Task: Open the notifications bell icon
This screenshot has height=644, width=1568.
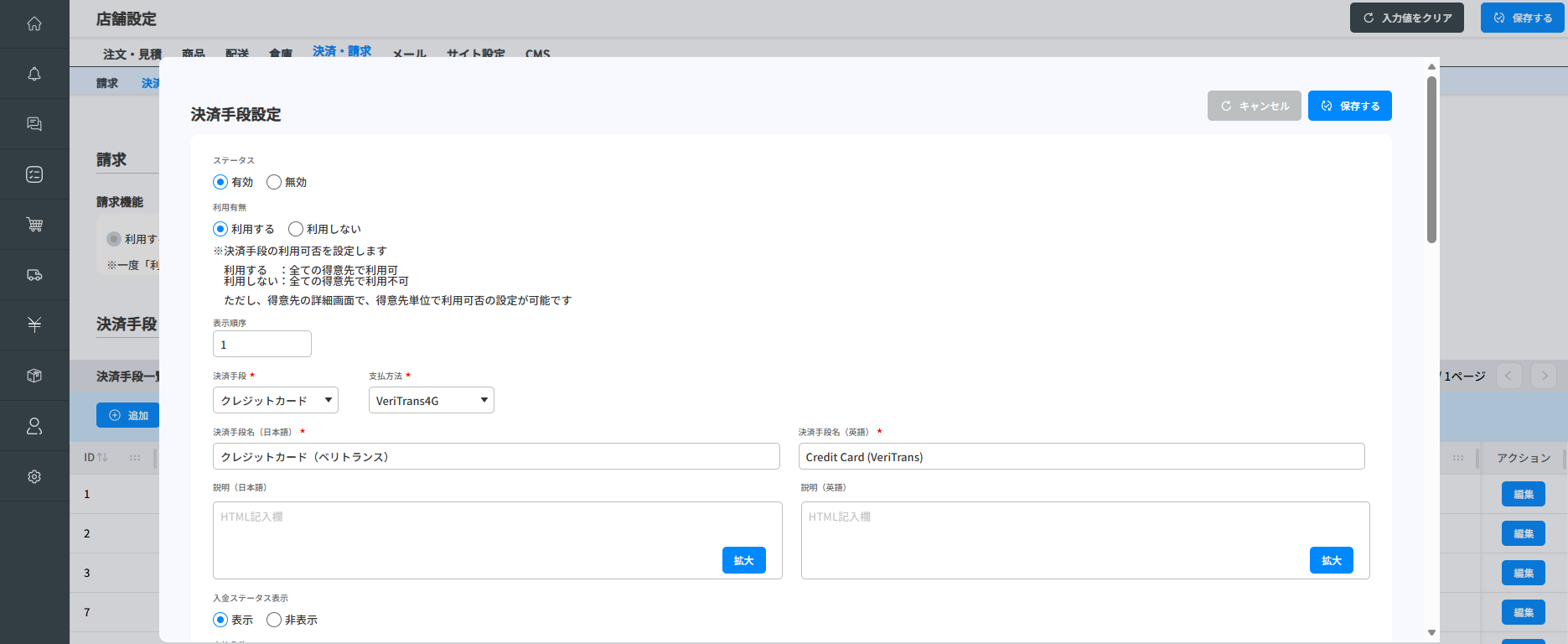Action: pos(34,74)
